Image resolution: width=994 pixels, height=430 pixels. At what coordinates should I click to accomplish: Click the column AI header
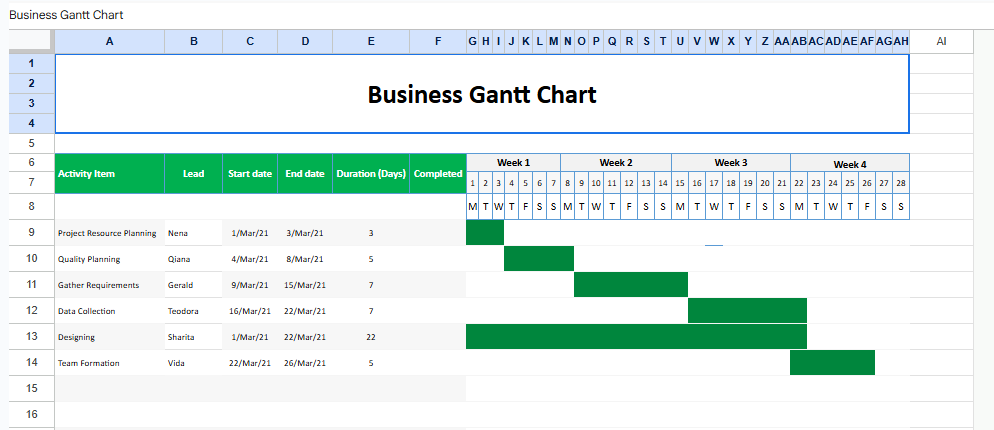941,41
